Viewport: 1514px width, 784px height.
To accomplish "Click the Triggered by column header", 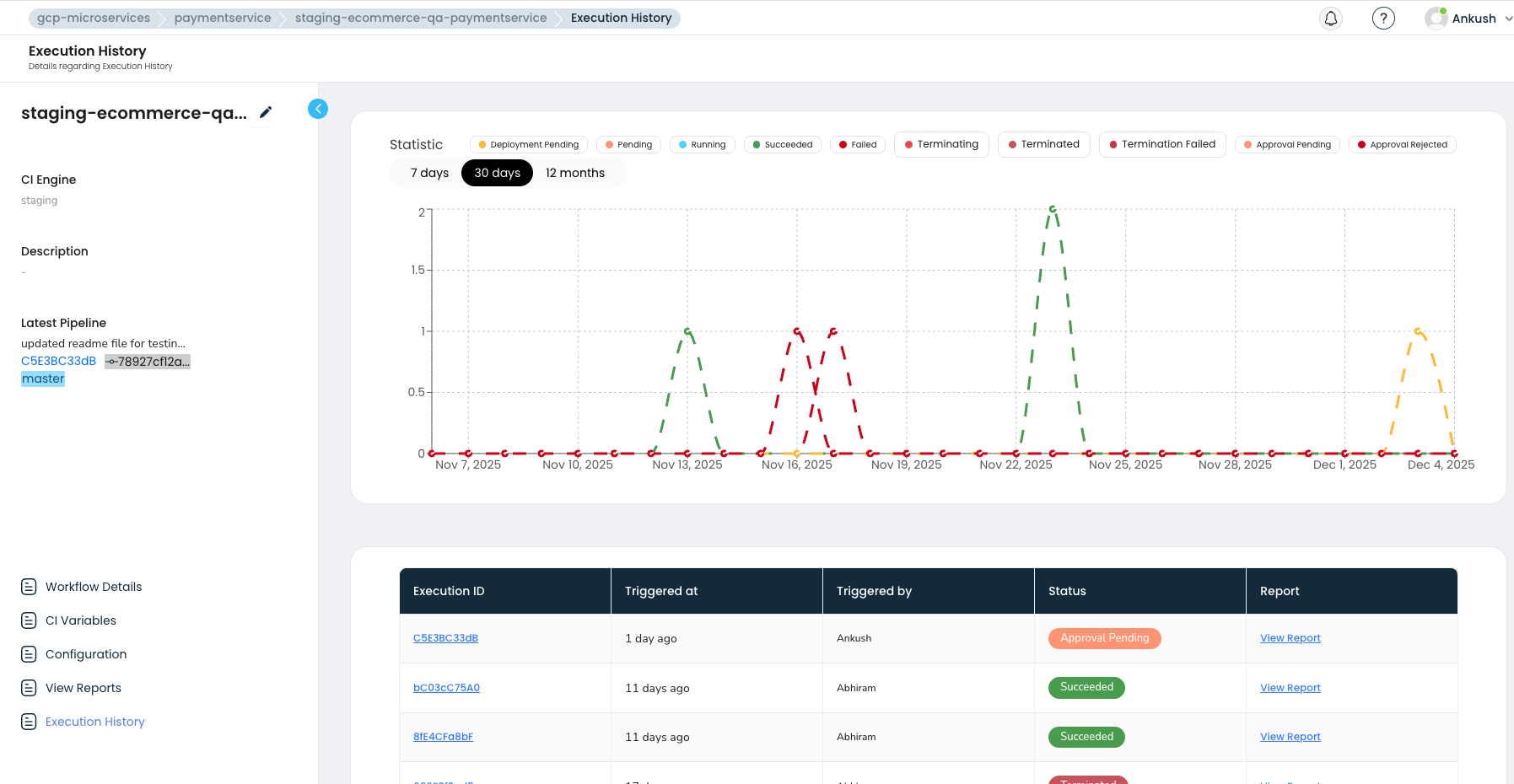I will (929, 591).
